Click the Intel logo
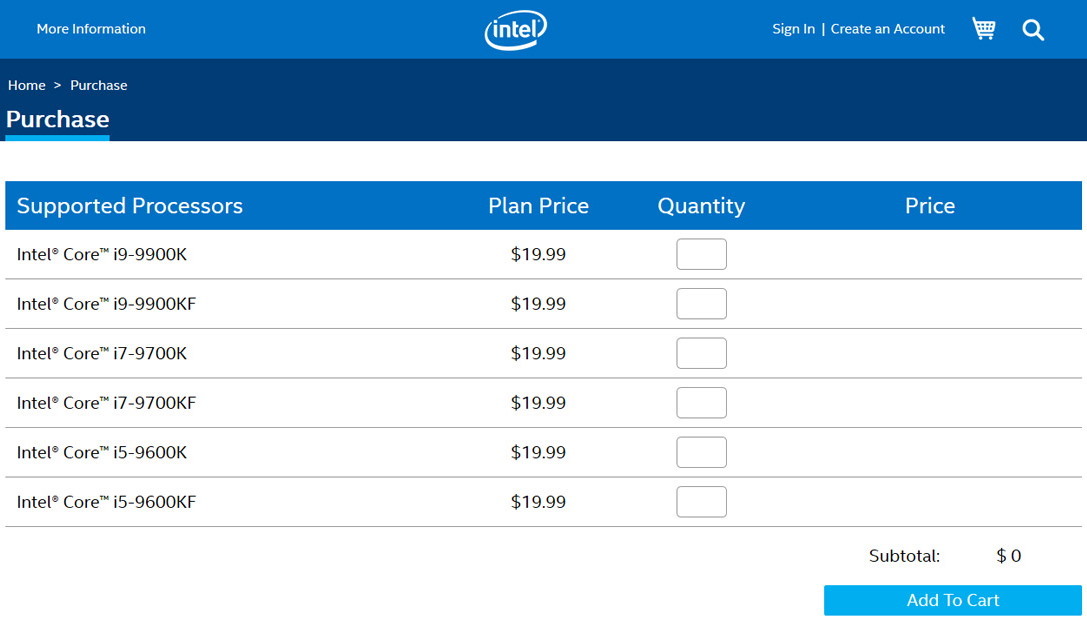The image size is (1087, 619). [516, 30]
